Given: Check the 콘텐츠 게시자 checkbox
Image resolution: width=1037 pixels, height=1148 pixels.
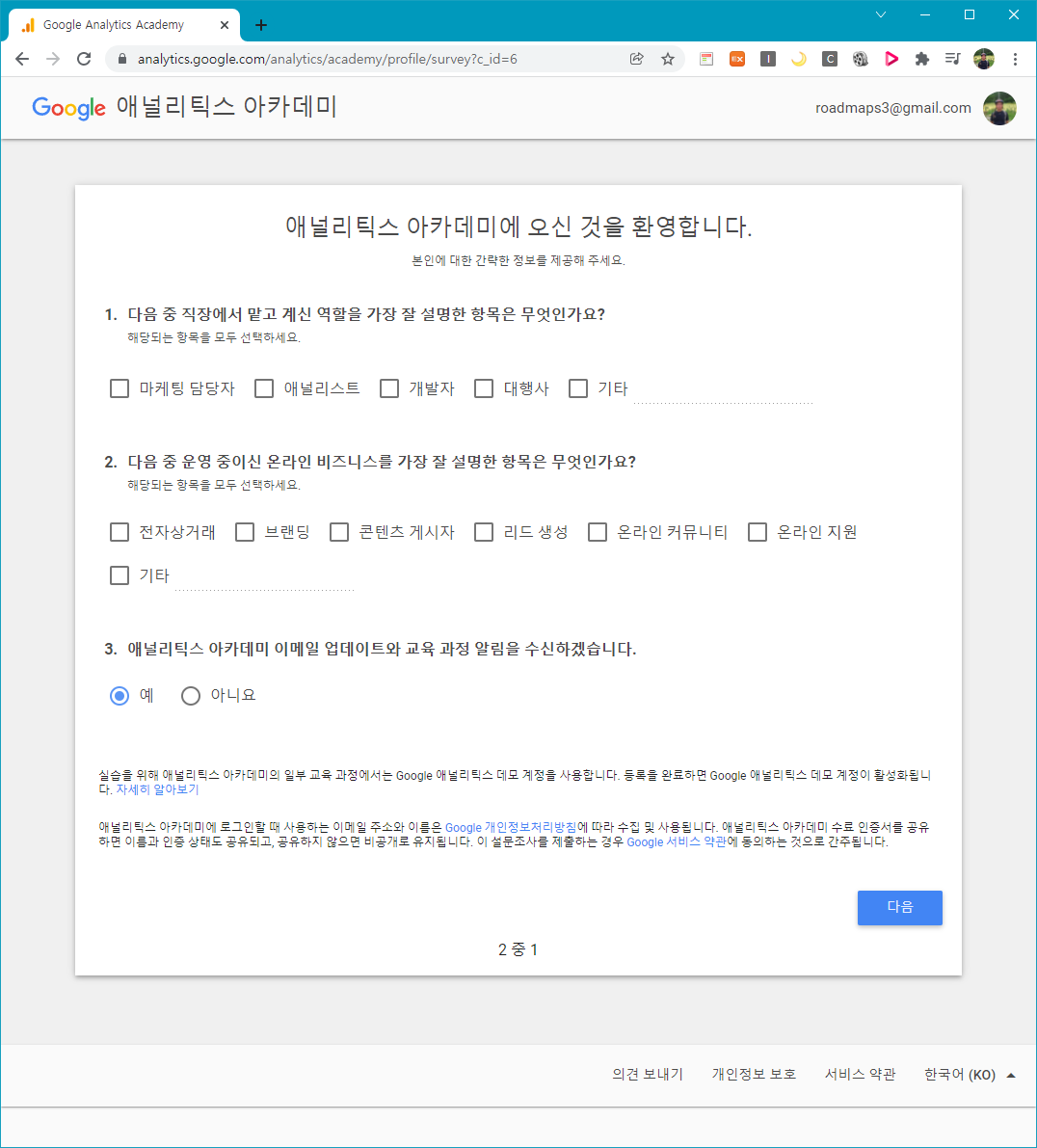Looking at the screenshot, I should [339, 531].
